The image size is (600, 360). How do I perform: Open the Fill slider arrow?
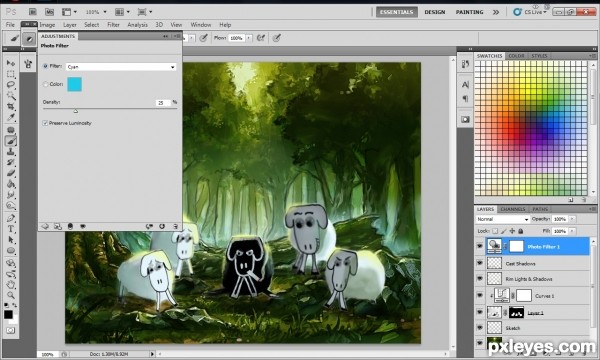[572, 231]
